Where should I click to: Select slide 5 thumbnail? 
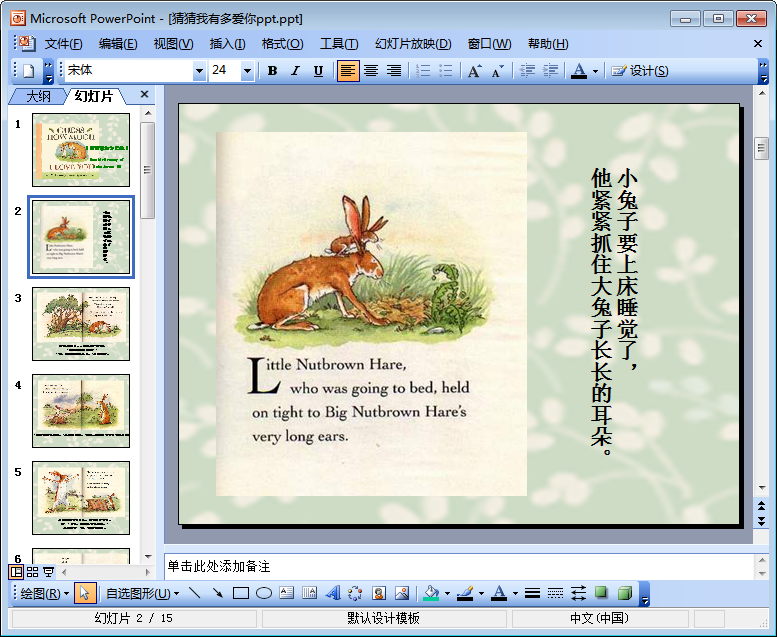click(81, 498)
